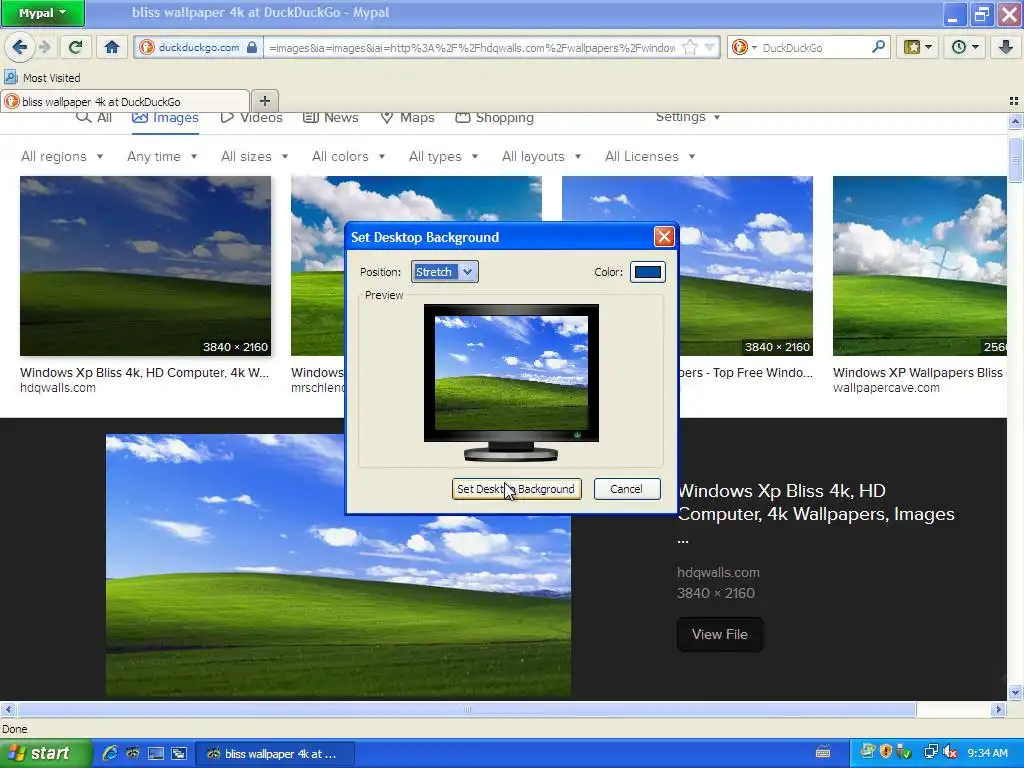The image size is (1024, 768).
Task: Open the wallpapercave.com Bliss thumbnail
Action: (x=920, y=266)
